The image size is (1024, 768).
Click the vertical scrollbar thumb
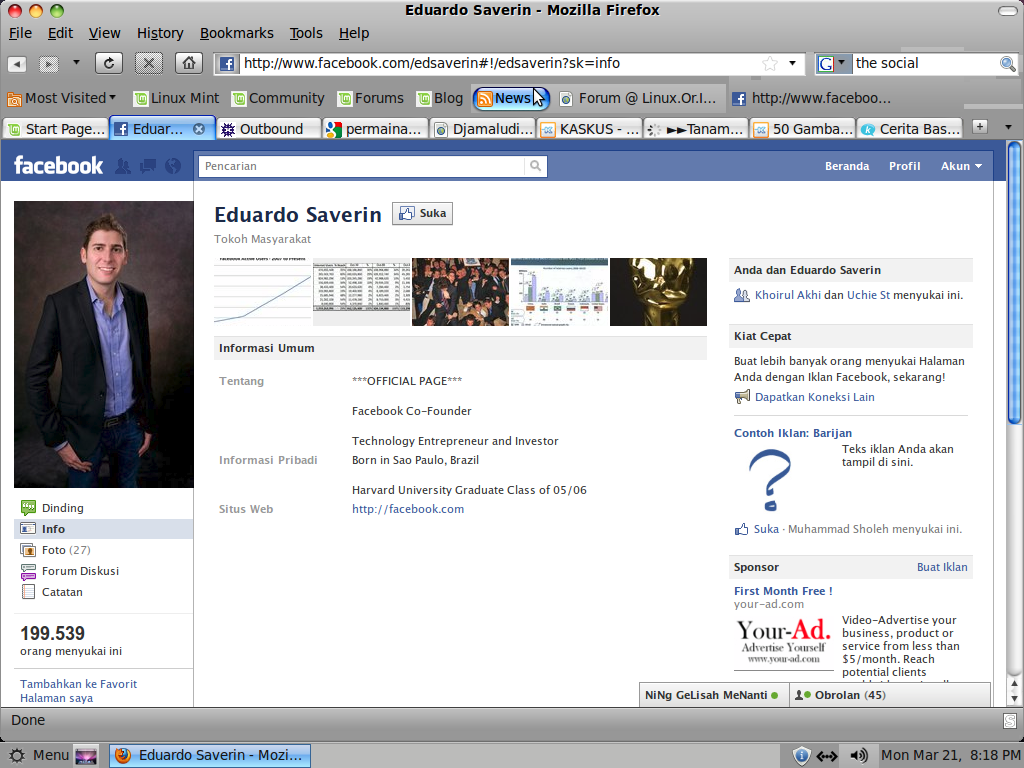point(1014,283)
